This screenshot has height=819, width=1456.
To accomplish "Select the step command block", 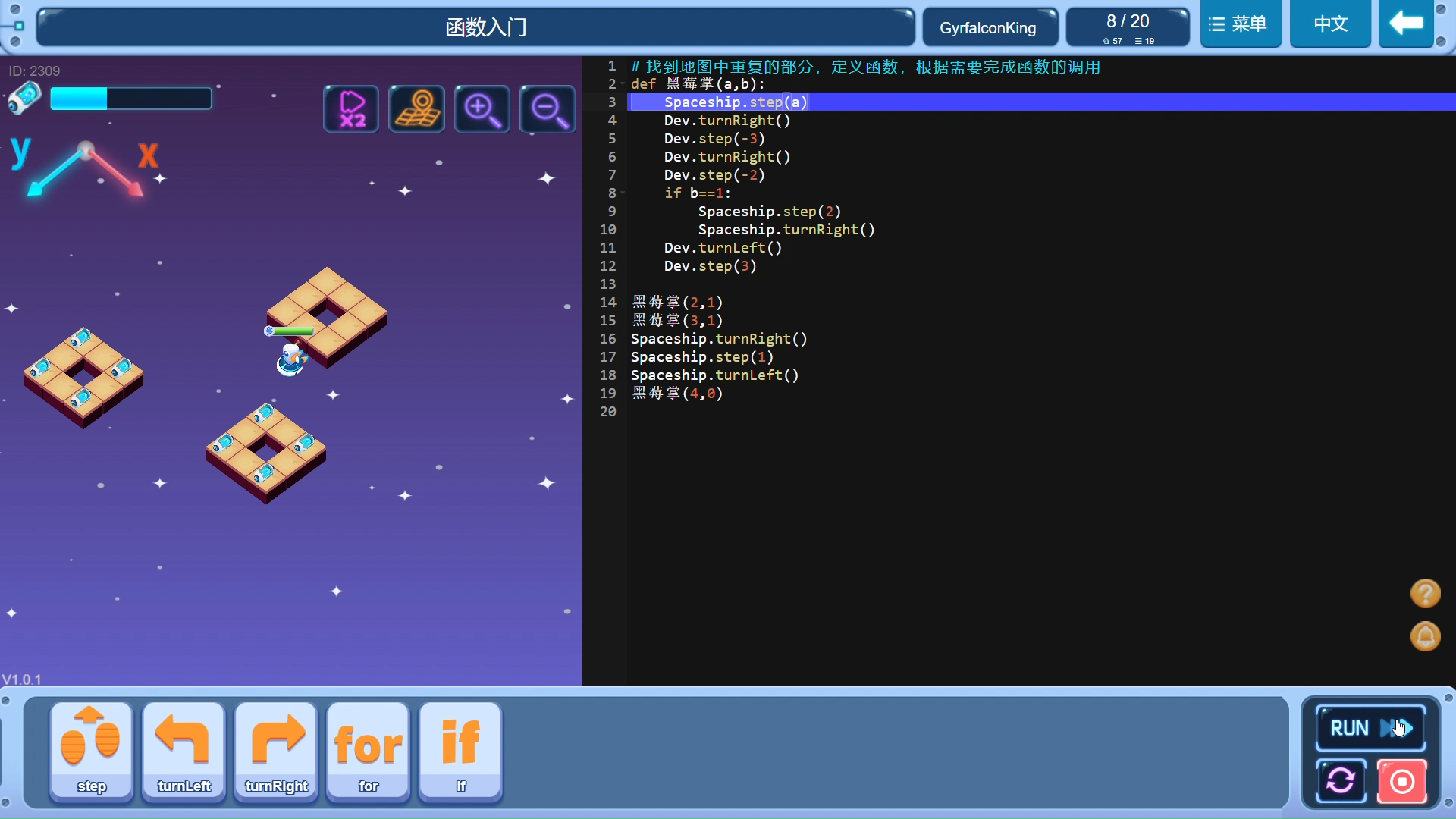I will tap(90, 751).
